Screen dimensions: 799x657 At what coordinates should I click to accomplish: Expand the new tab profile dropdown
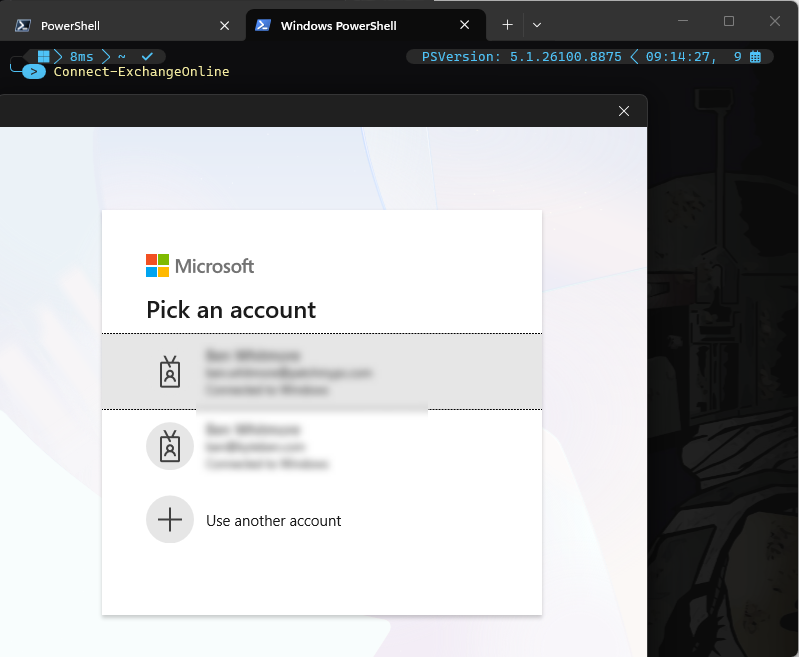click(537, 25)
